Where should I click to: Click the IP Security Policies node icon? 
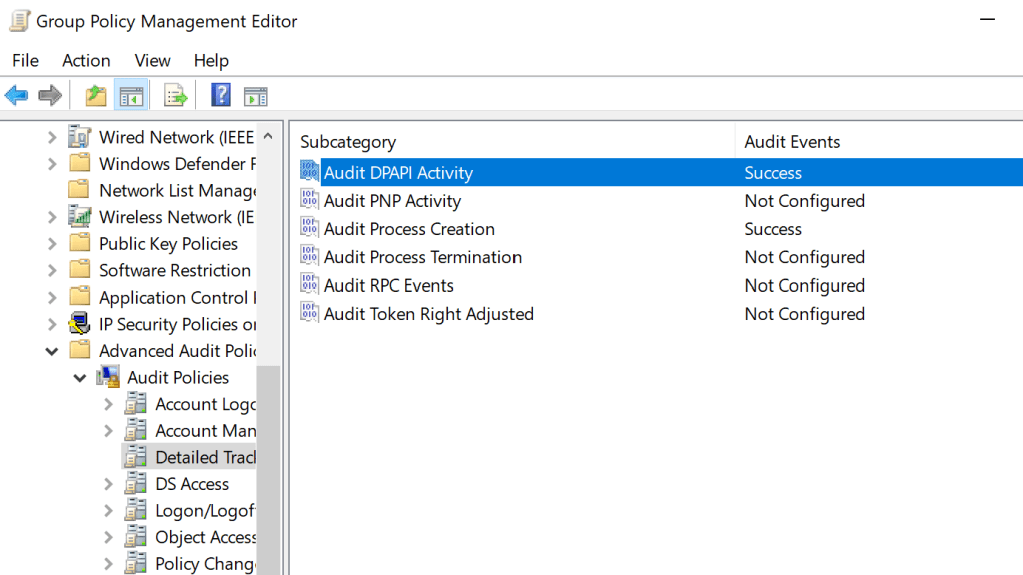(x=79, y=324)
